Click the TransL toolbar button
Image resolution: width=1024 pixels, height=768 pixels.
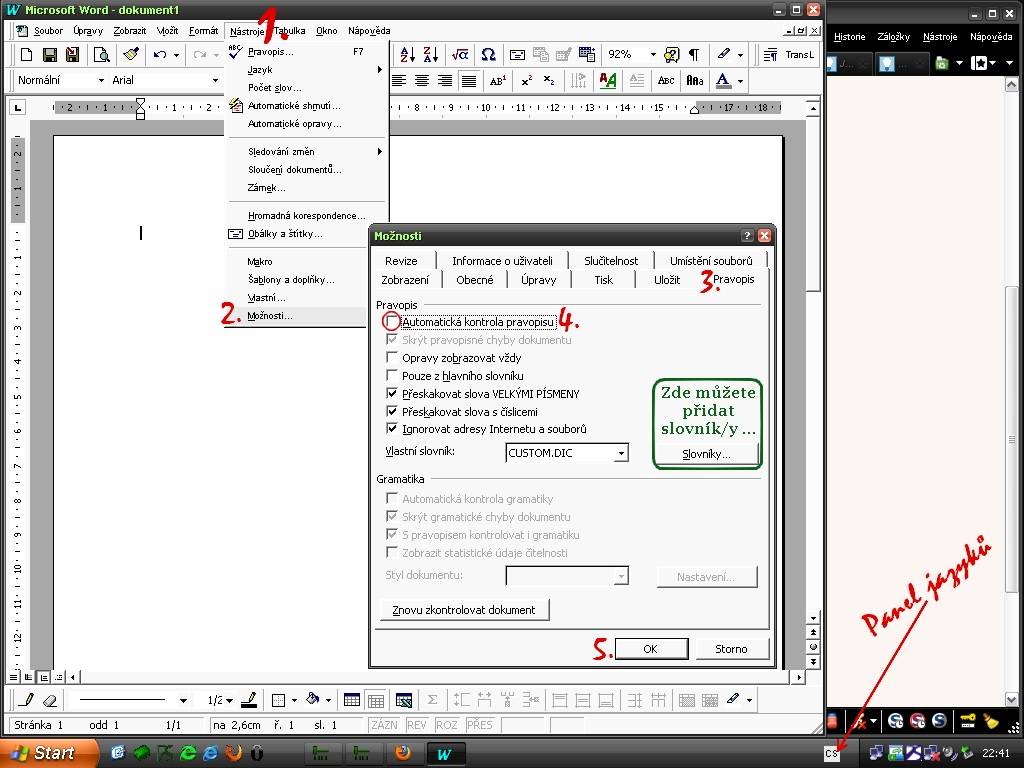click(799, 55)
